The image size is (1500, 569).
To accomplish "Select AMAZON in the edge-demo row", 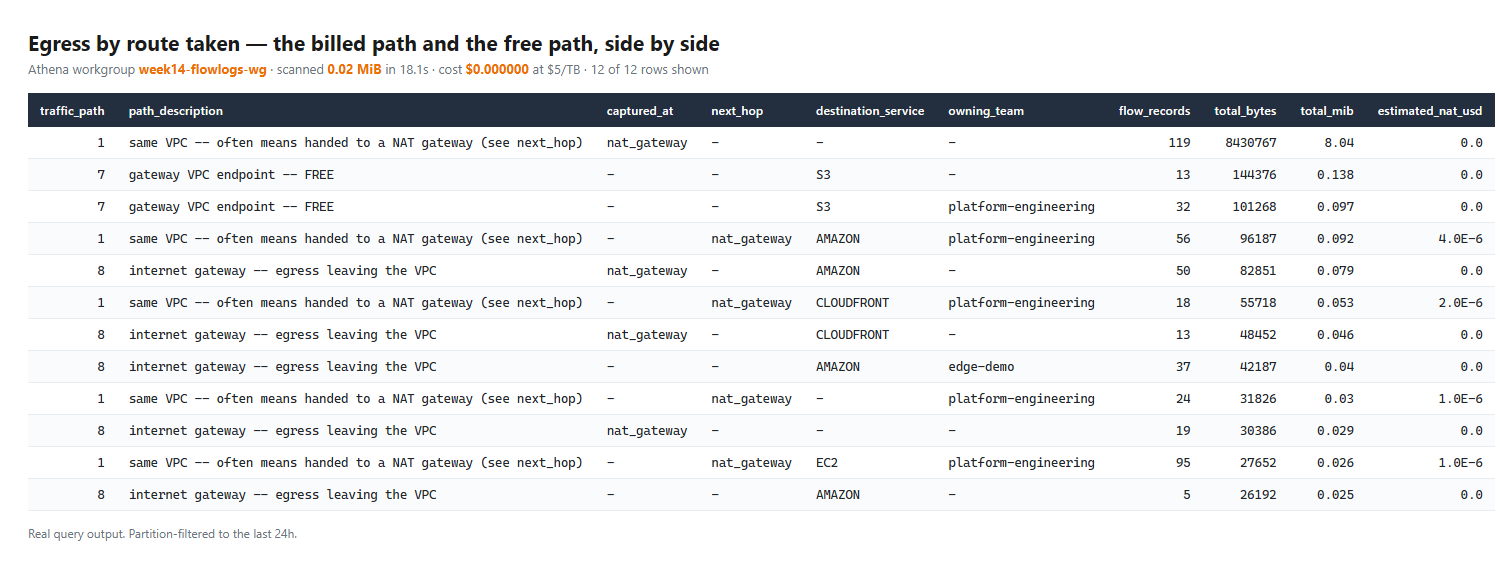I will 838,367.
